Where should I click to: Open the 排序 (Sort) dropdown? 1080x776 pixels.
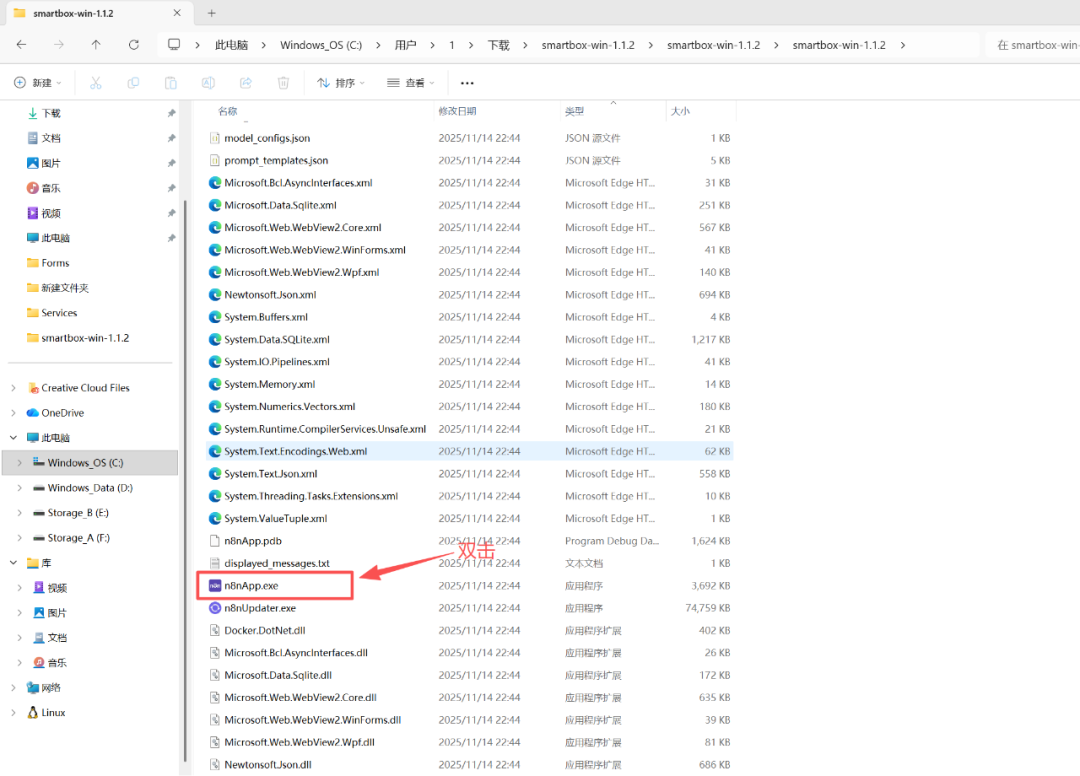341,83
